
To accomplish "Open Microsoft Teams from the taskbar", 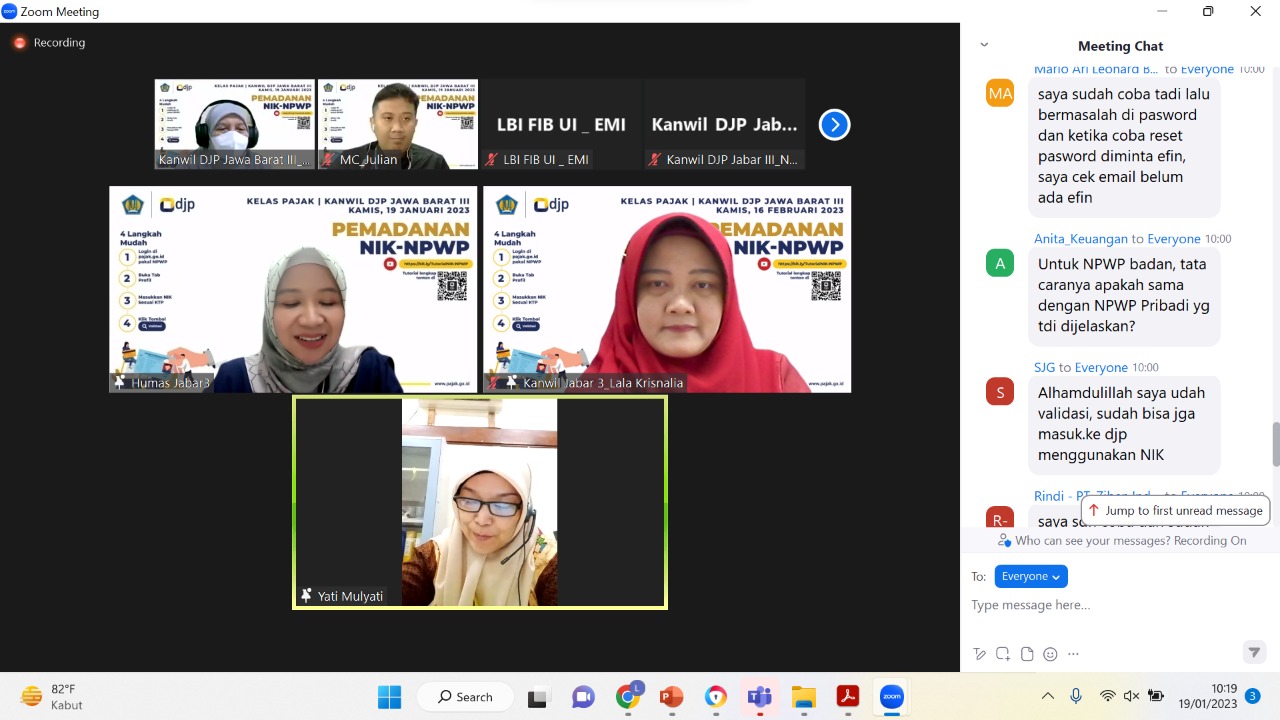I will pyautogui.click(x=759, y=697).
